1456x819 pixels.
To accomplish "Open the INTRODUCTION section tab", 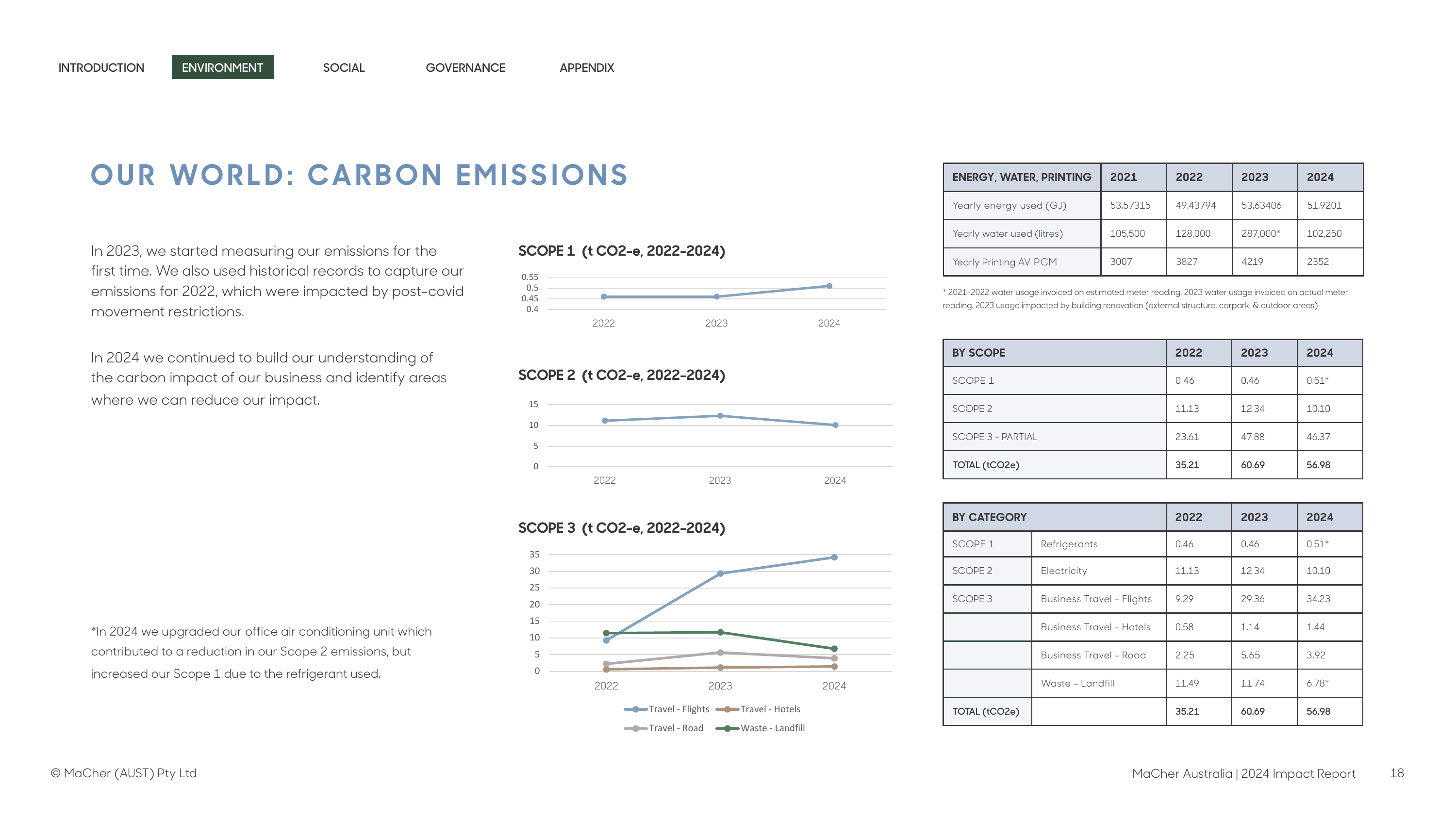I will click(101, 67).
